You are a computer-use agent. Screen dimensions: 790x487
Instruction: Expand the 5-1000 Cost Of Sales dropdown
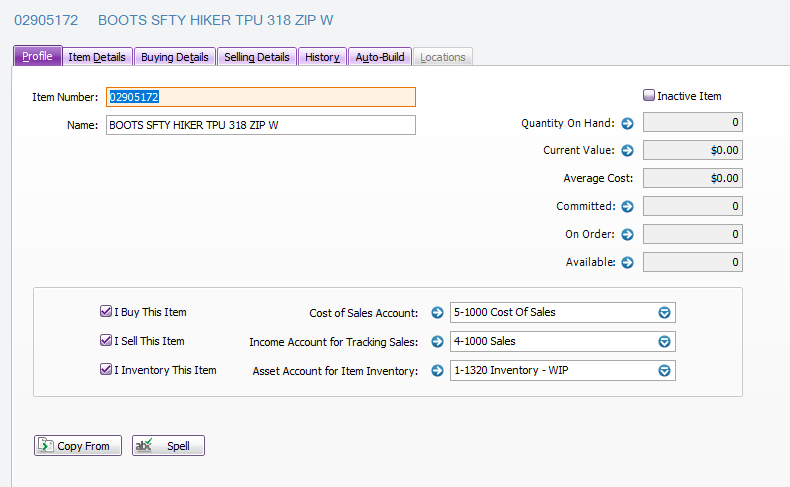pyautogui.click(x=663, y=313)
